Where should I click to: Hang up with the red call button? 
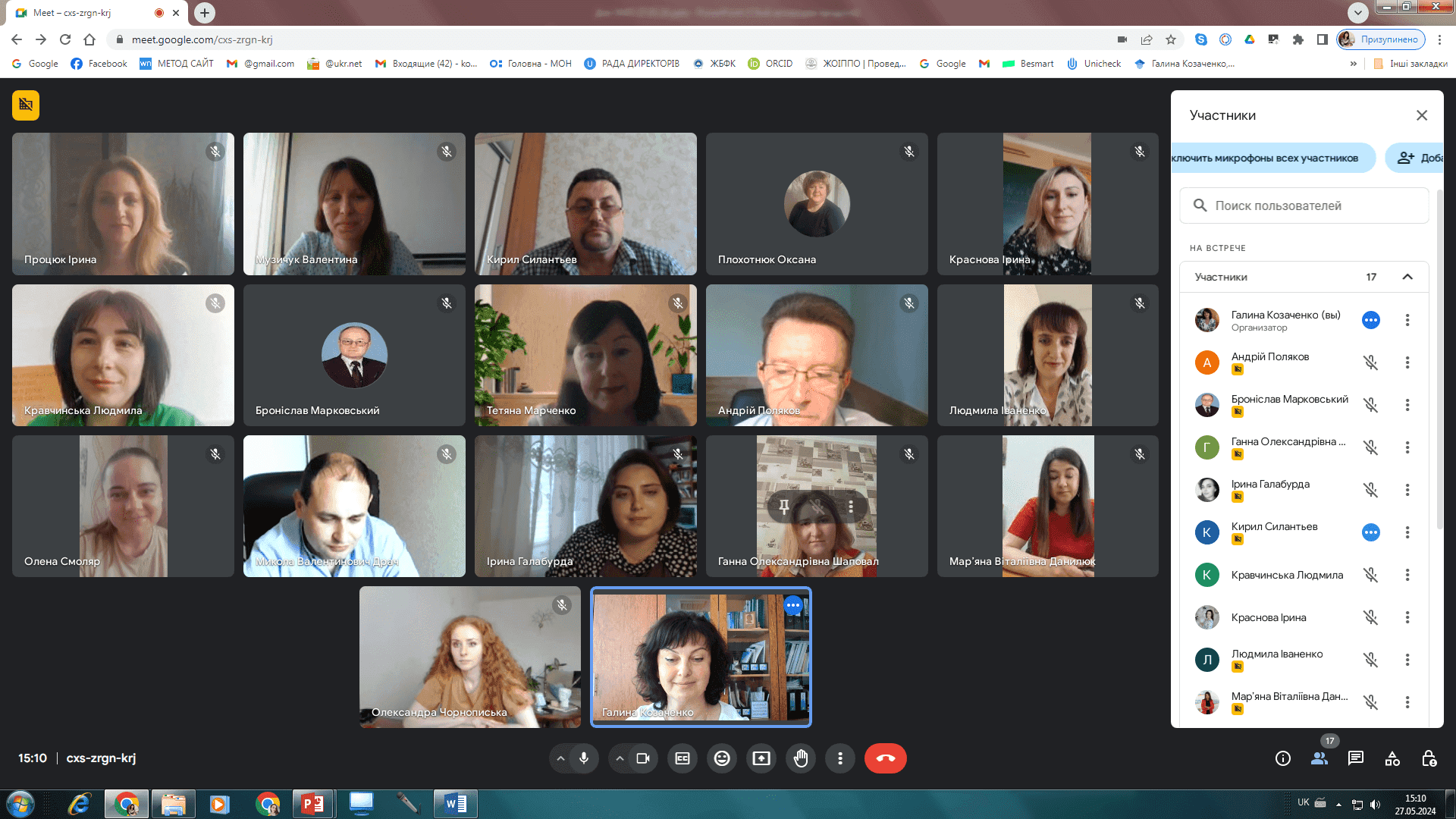click(x=885, y=758)
